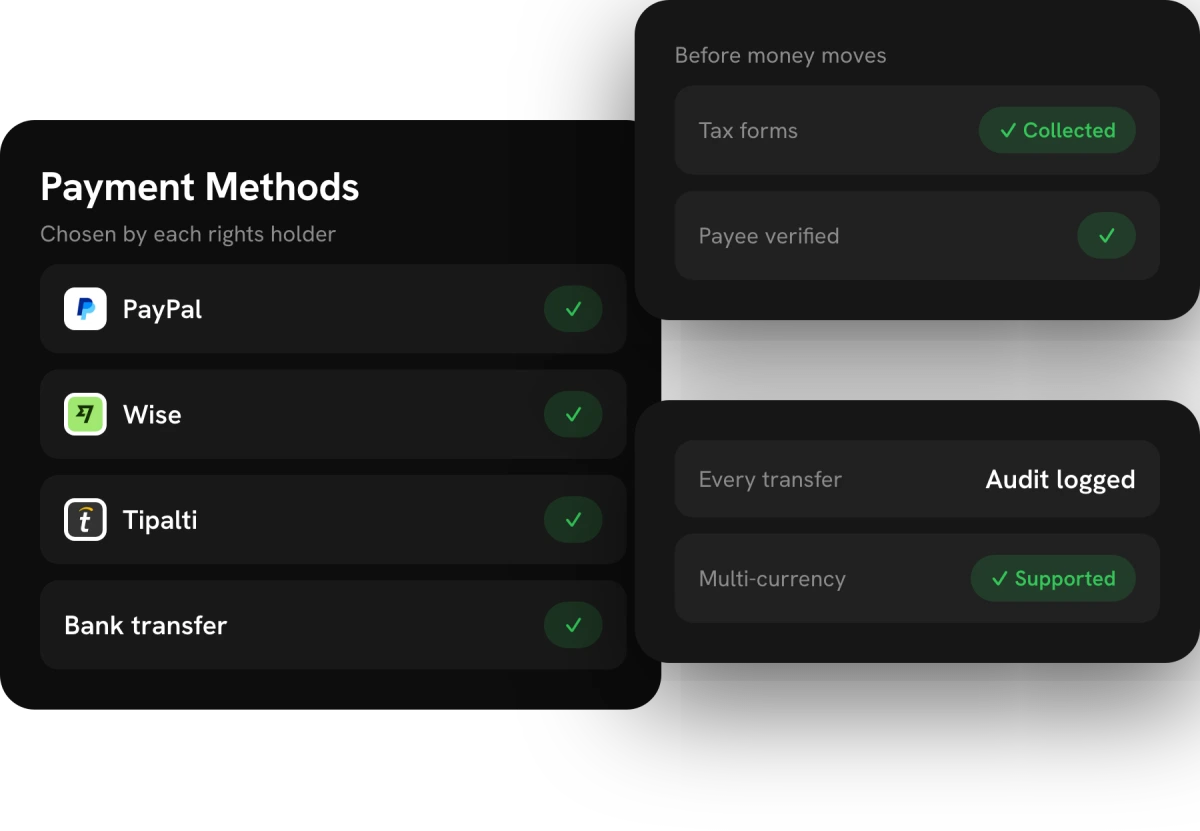Click the Collected status badge
Viewport: 1200px width, 831px height.
click(1057, 130)
